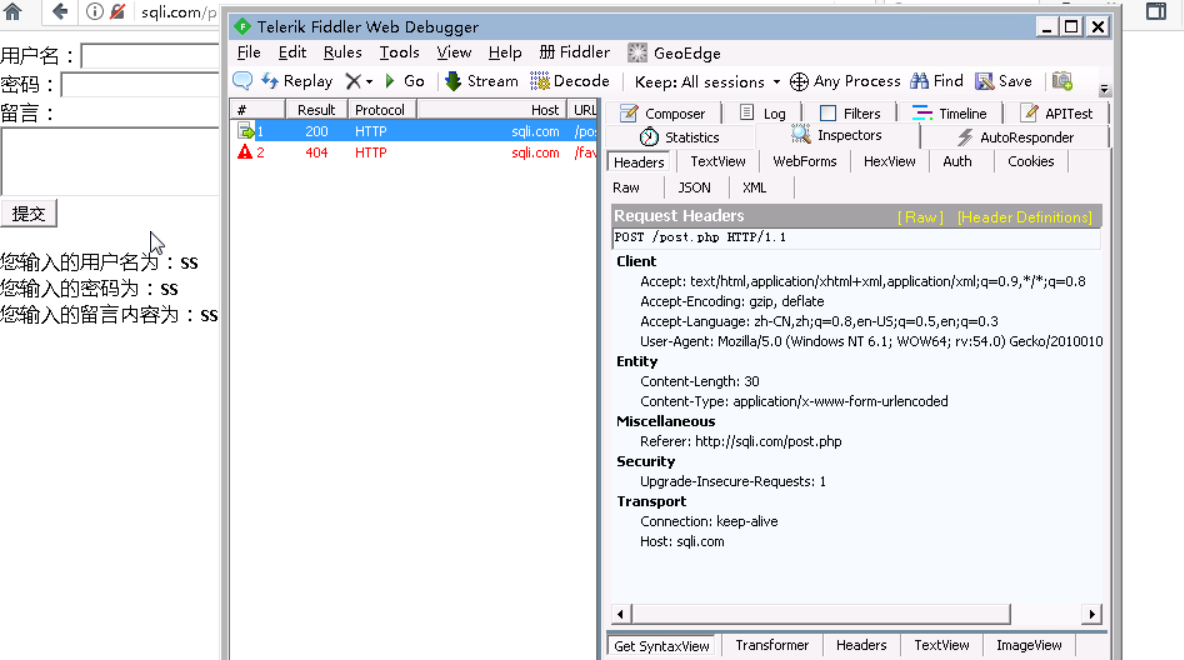Switch to the Log tab
Viewport: 1184px width, 660px height.
pos(762,113)
